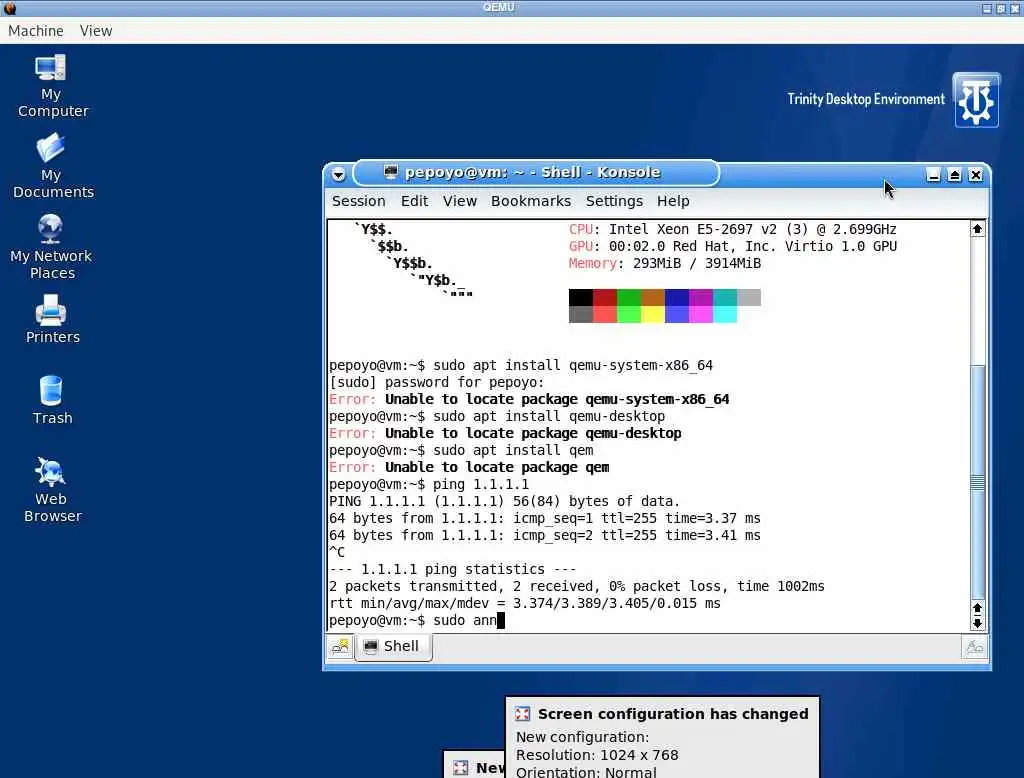
Task: Open the Session menu in Konsole
Action: 359,201
